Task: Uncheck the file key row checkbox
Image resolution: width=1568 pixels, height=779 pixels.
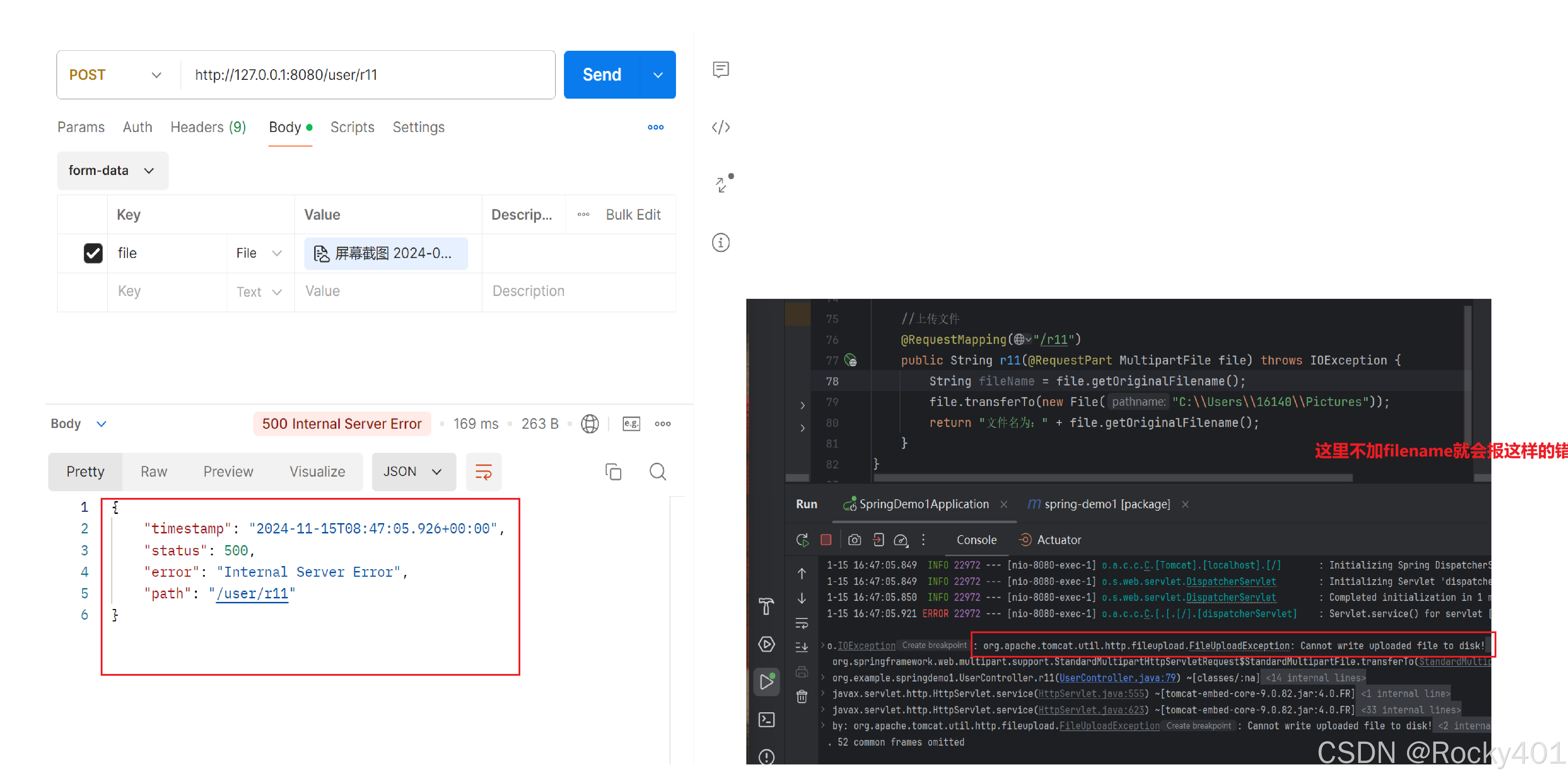Action: coord(93,253)
